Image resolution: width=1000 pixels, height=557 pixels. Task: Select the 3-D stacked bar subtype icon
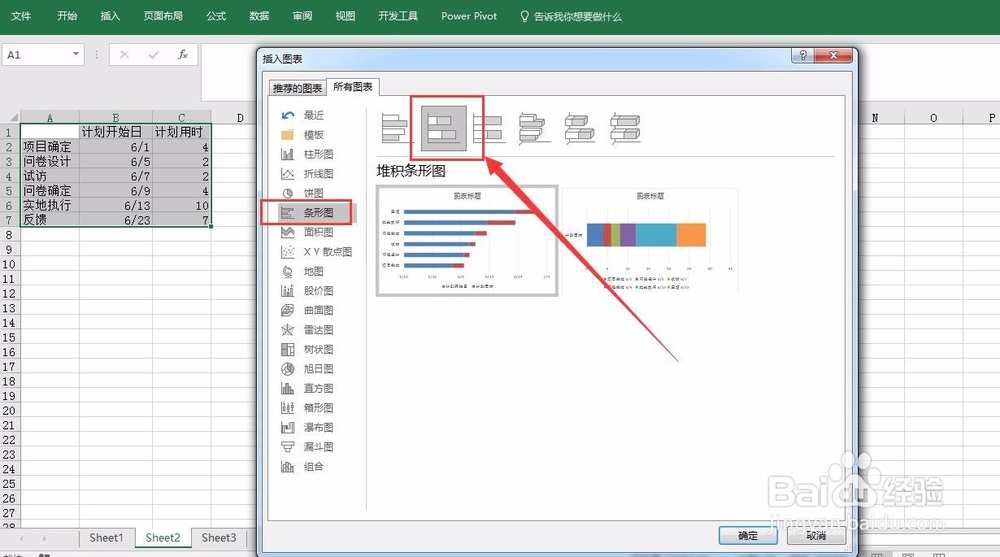click(580, 128)
